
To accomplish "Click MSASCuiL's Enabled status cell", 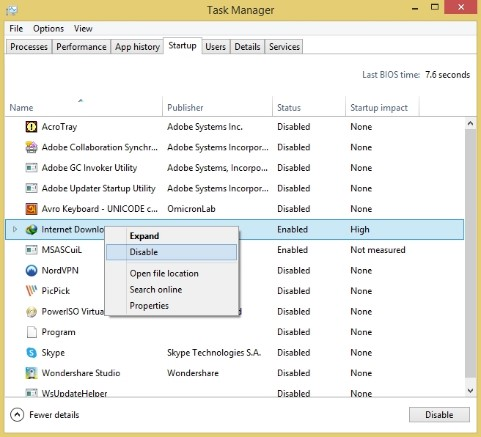I will coord(292,250).
